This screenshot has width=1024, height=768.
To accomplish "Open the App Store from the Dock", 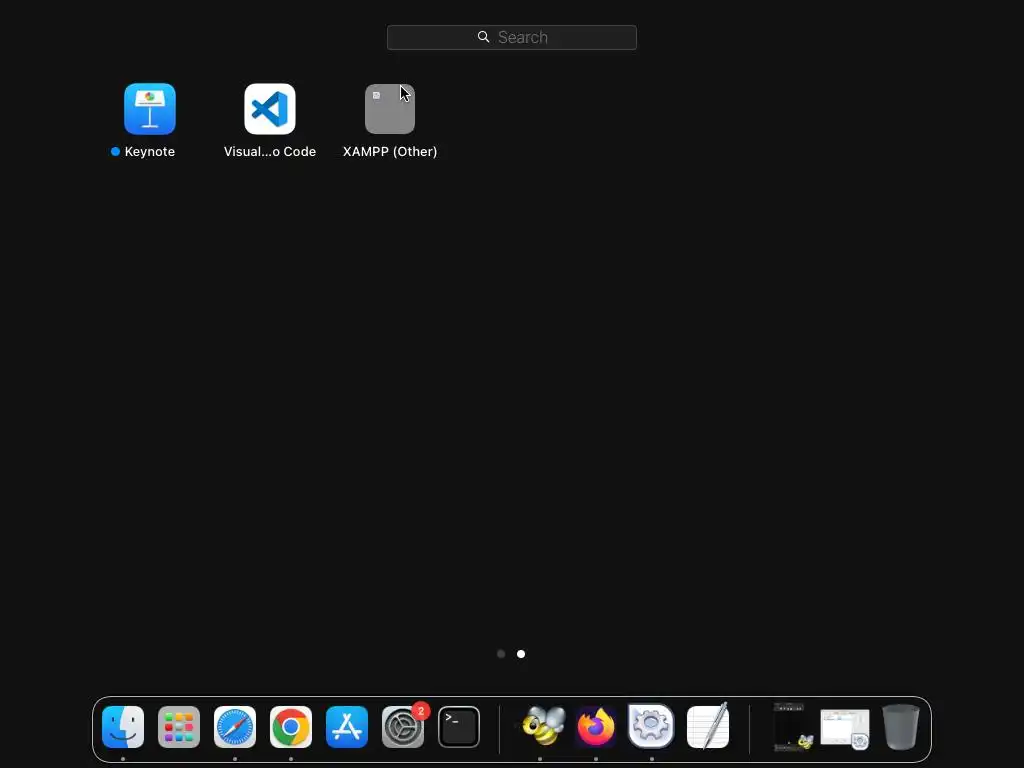I will (x=347, y=727).
